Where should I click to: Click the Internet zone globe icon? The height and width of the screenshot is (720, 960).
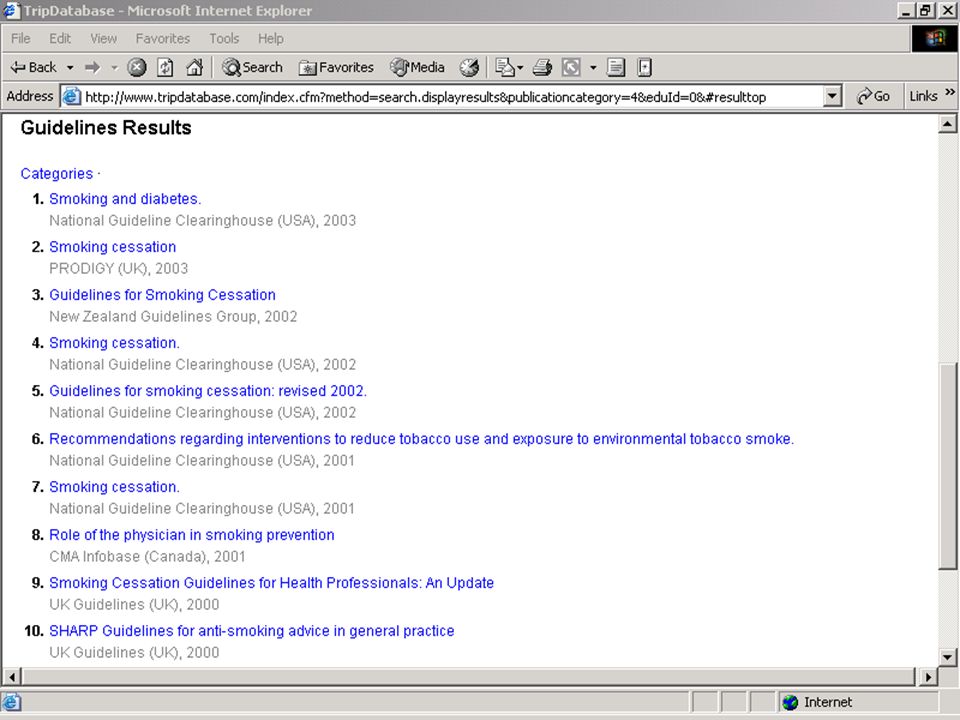790,702
